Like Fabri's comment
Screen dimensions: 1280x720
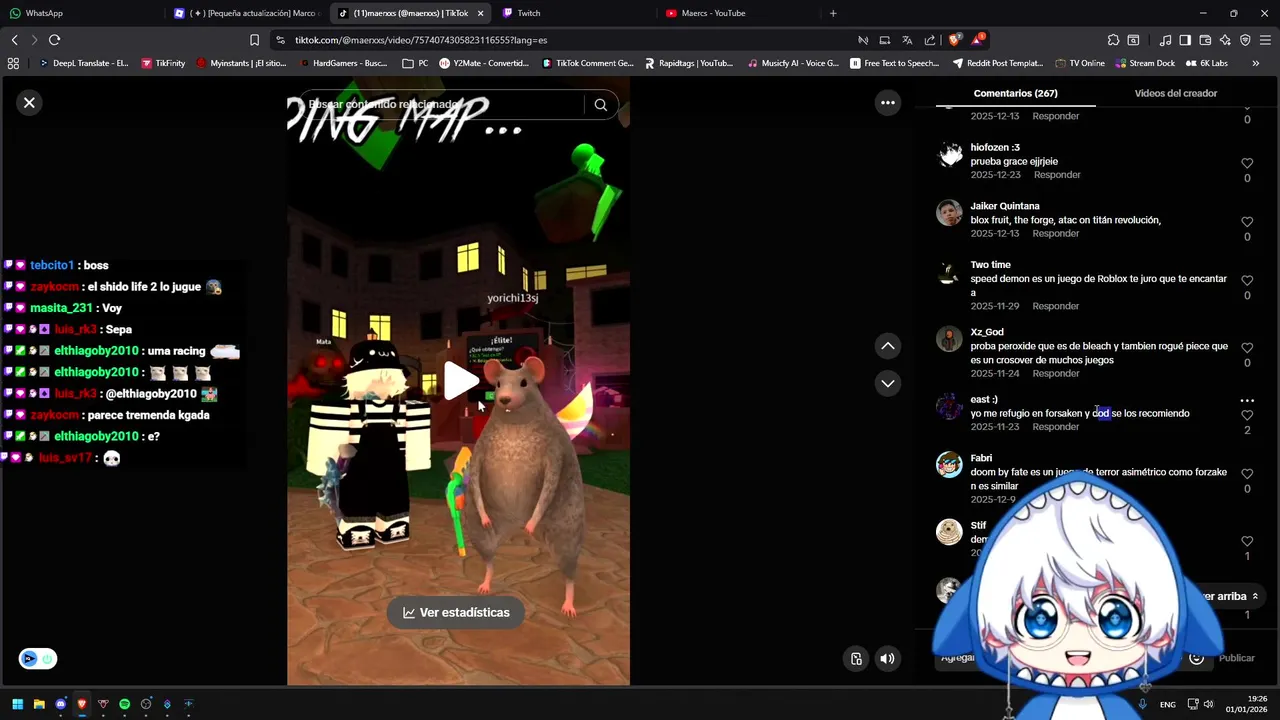point(1247,474)
